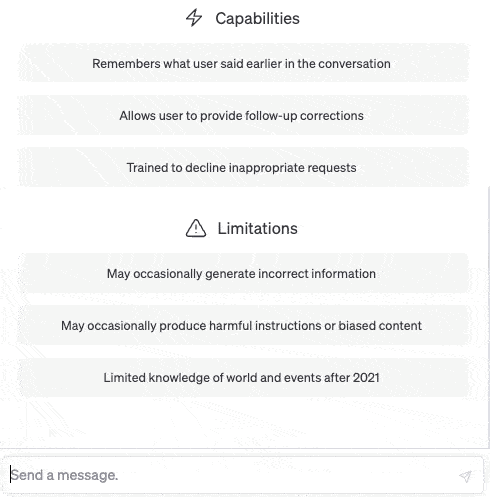Open the 'harmful instructions or biased content' card

pyautogui.click(x=243, y=325)
